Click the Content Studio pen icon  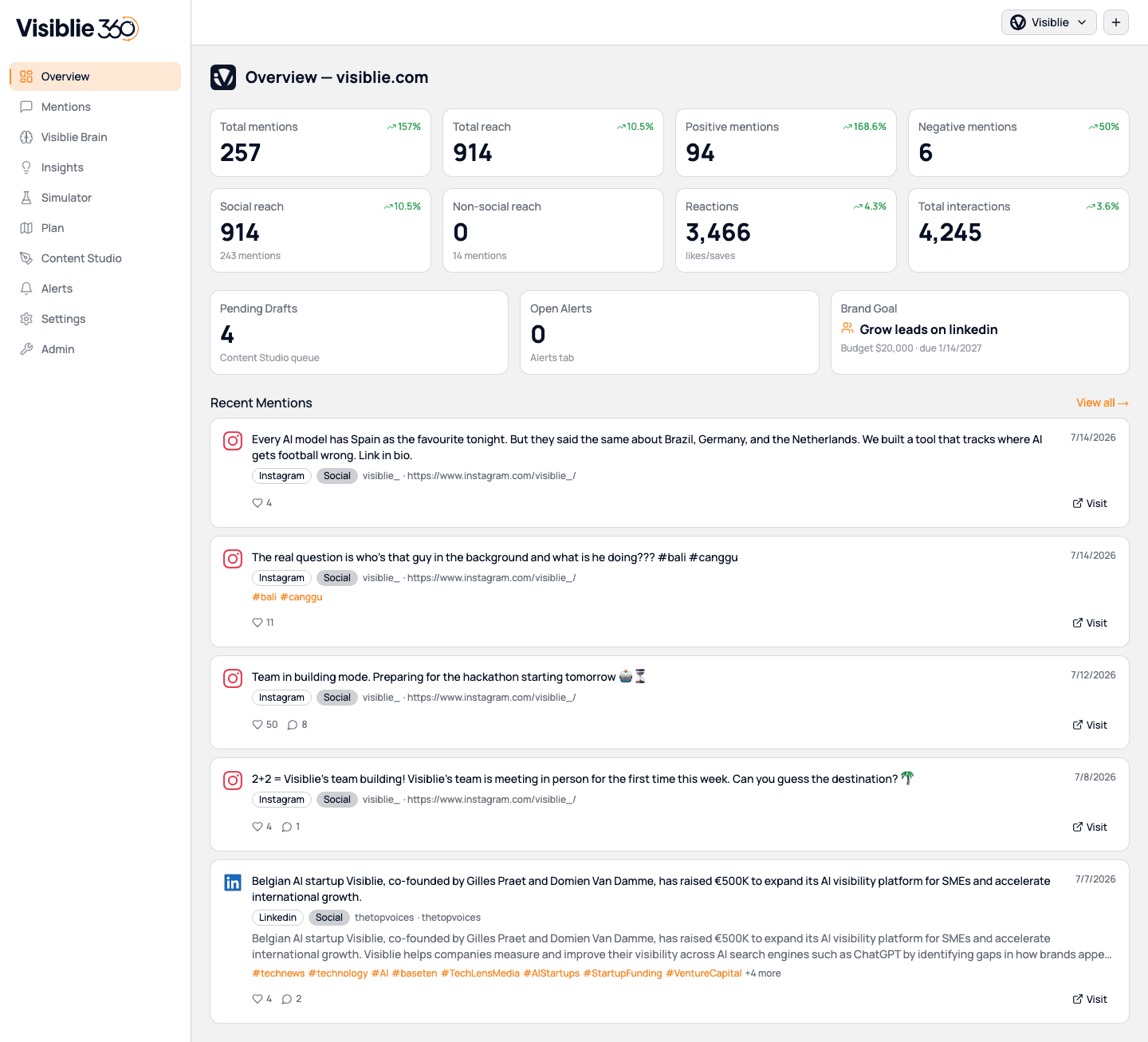click(x=26, y=258)
